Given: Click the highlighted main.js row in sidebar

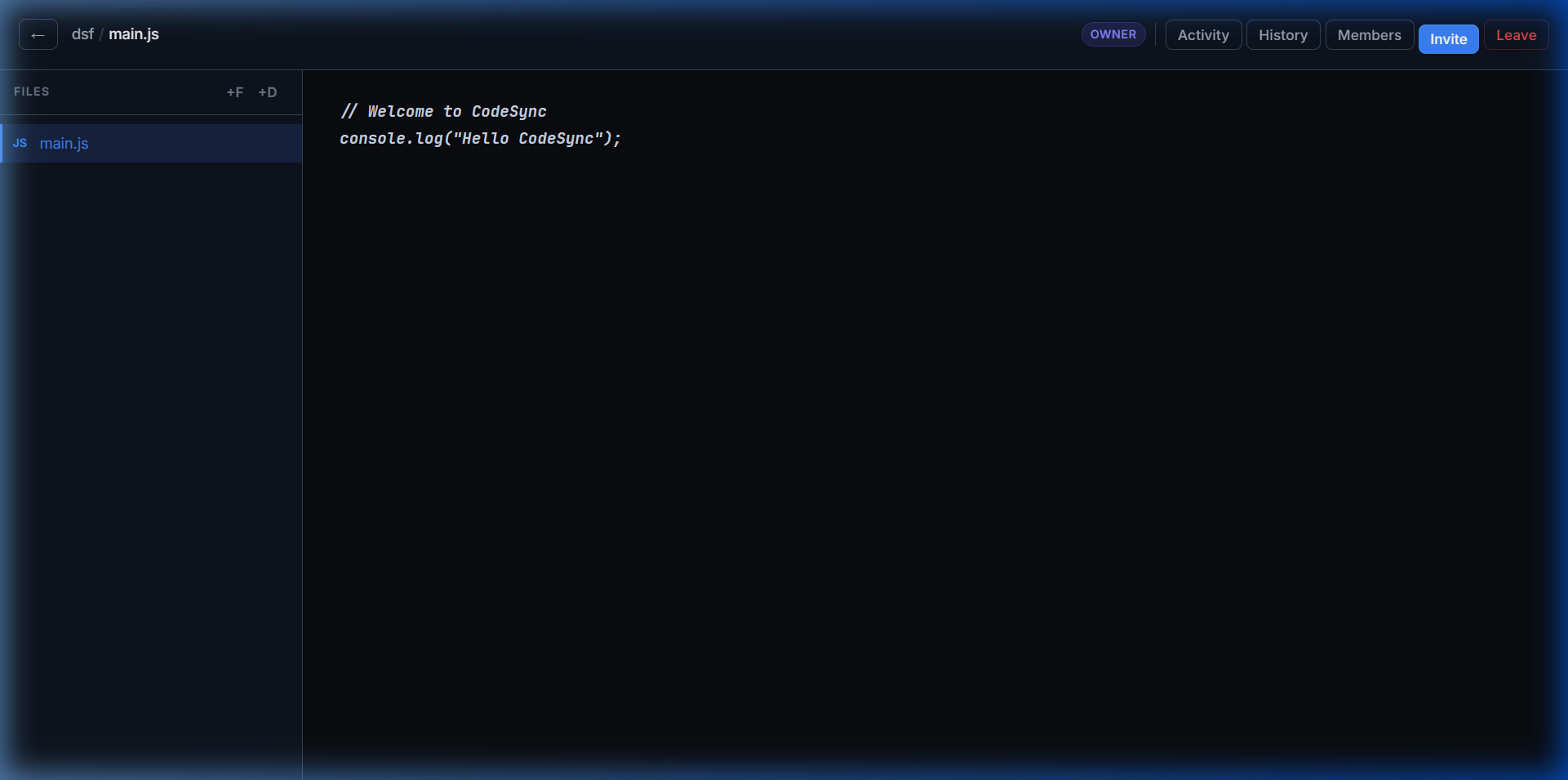Looking at the screenshot, I should (151, 144).
